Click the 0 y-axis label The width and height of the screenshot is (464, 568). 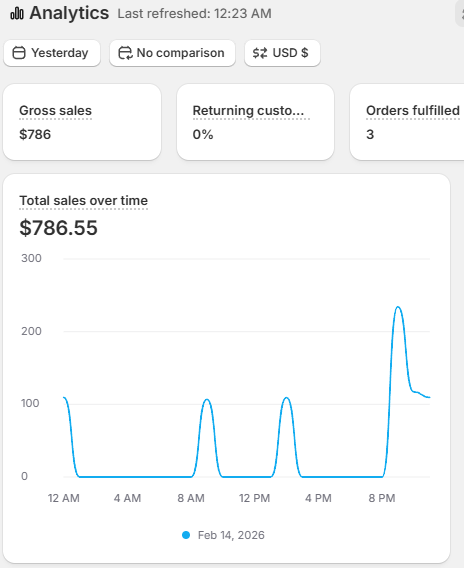tap(24, 476)
